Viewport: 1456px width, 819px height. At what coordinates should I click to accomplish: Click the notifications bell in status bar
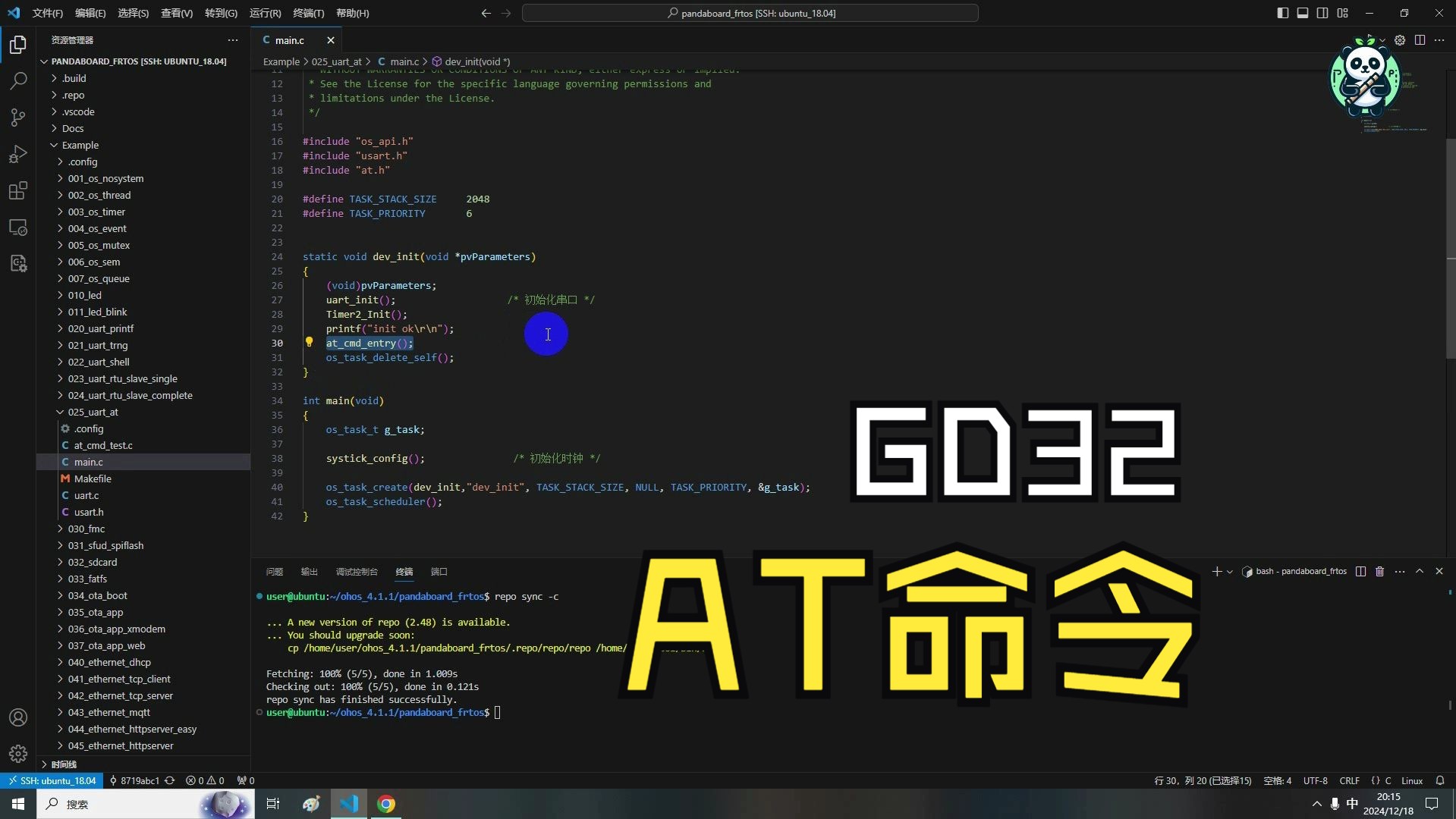[x=1440, y=780]
